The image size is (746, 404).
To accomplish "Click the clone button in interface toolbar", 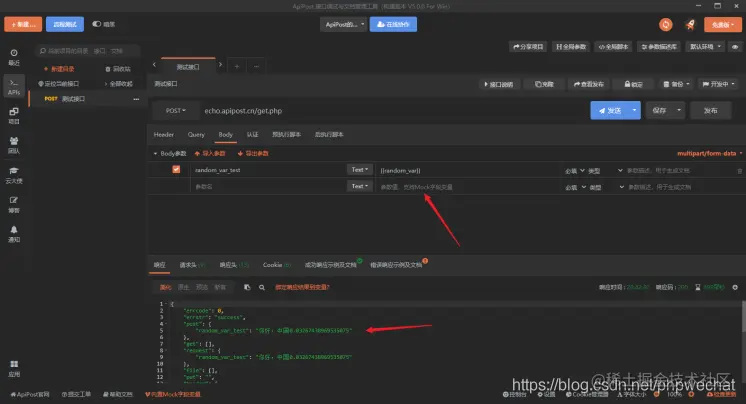I will point(544,84).
